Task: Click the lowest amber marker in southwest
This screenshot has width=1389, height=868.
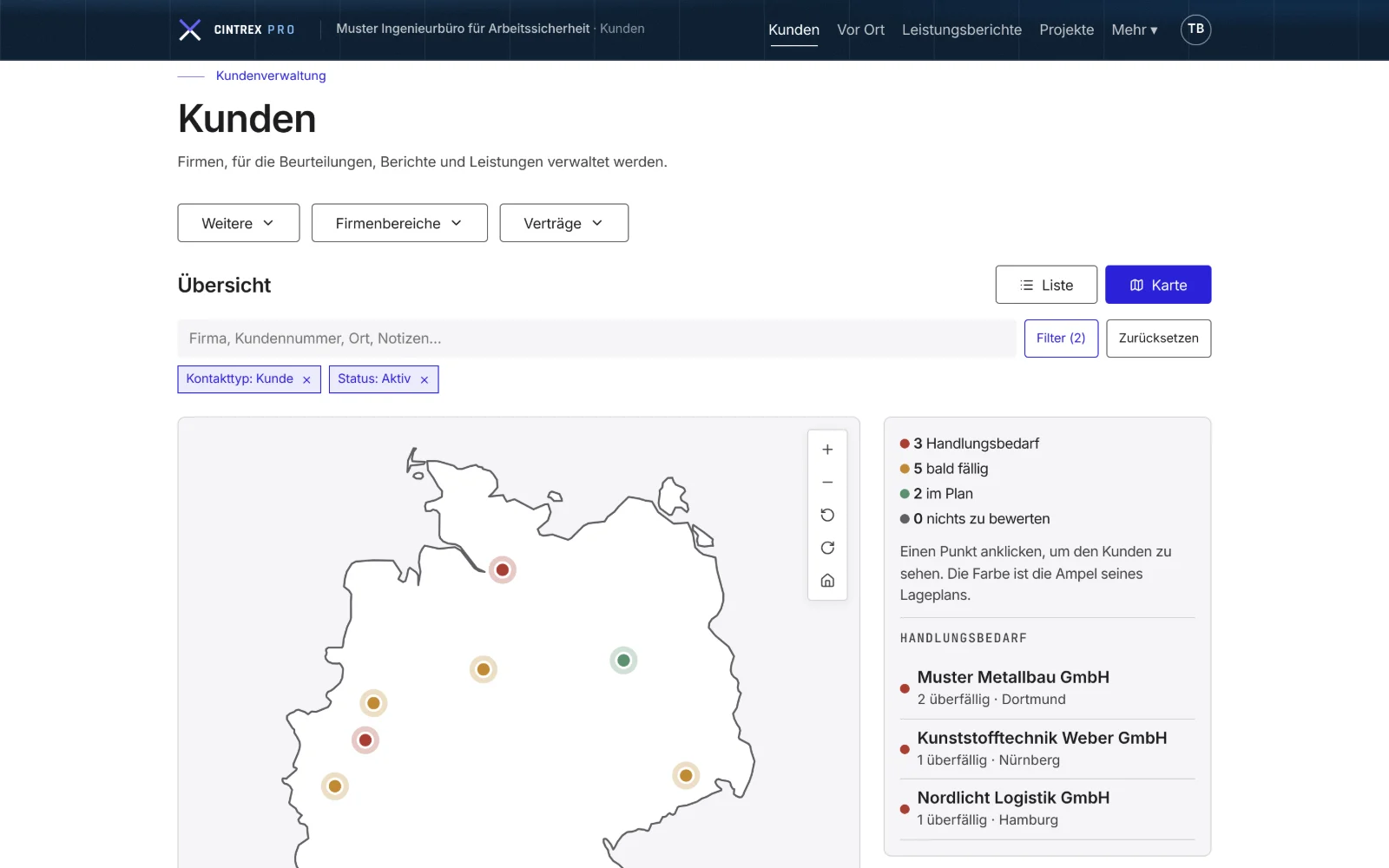Action: [x=335, y=786]
